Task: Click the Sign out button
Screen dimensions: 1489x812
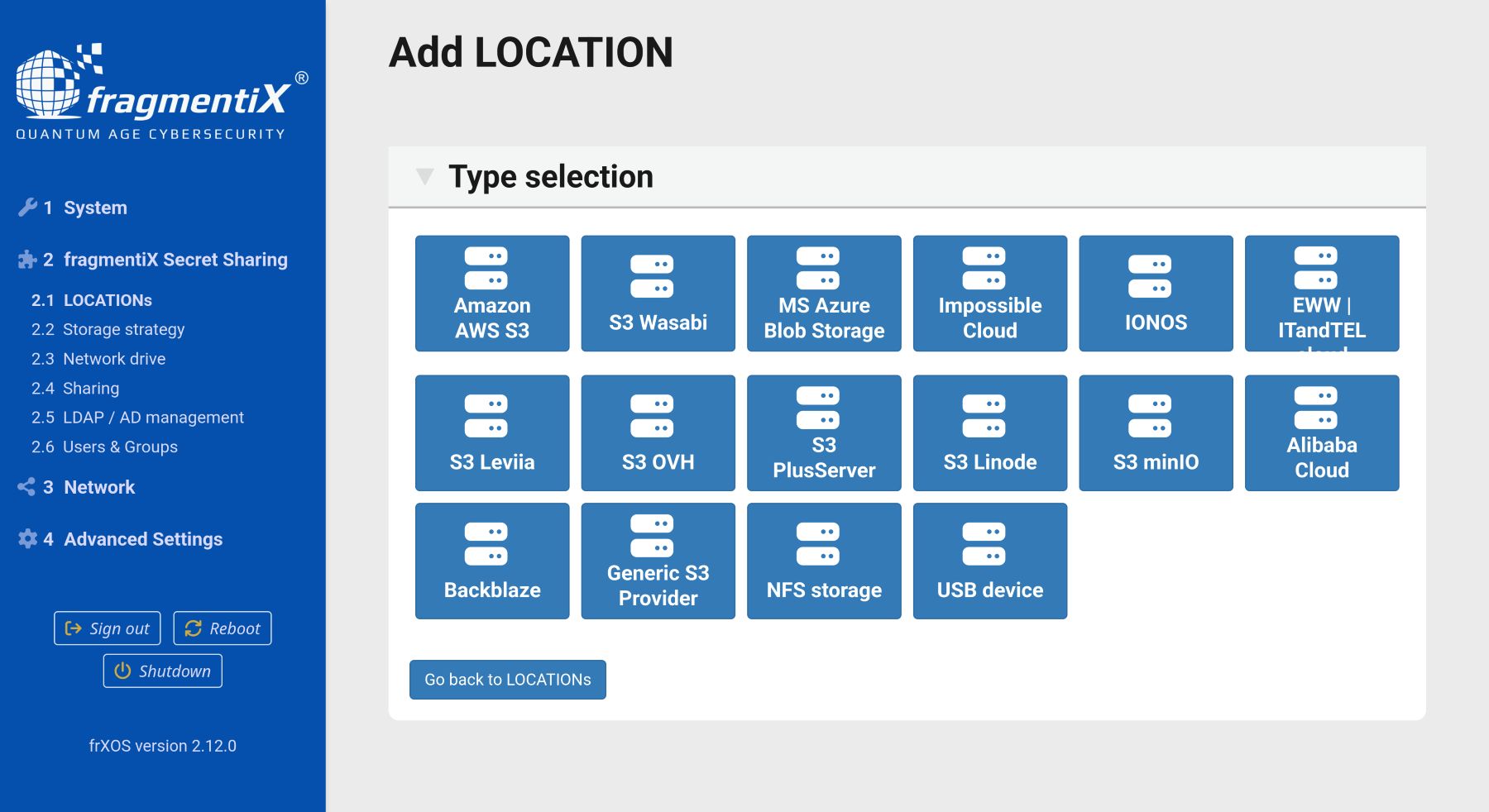Action: 108,628
